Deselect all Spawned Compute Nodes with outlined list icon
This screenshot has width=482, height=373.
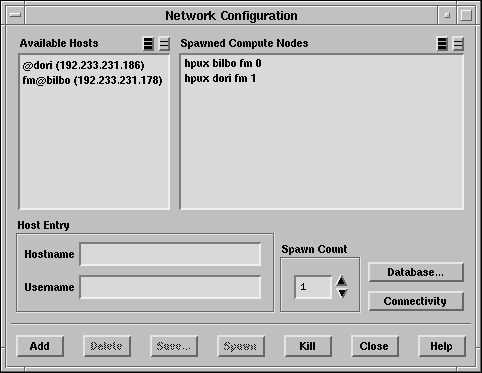coord(458,44)
